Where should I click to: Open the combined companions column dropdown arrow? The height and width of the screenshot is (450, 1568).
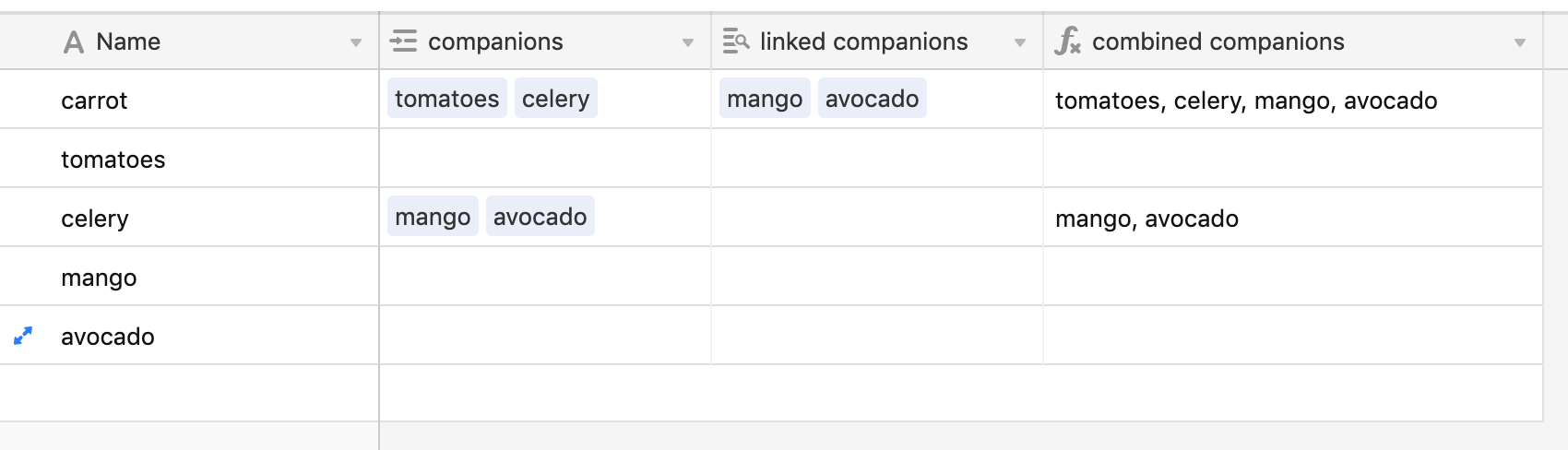(x=1520, y=43)
